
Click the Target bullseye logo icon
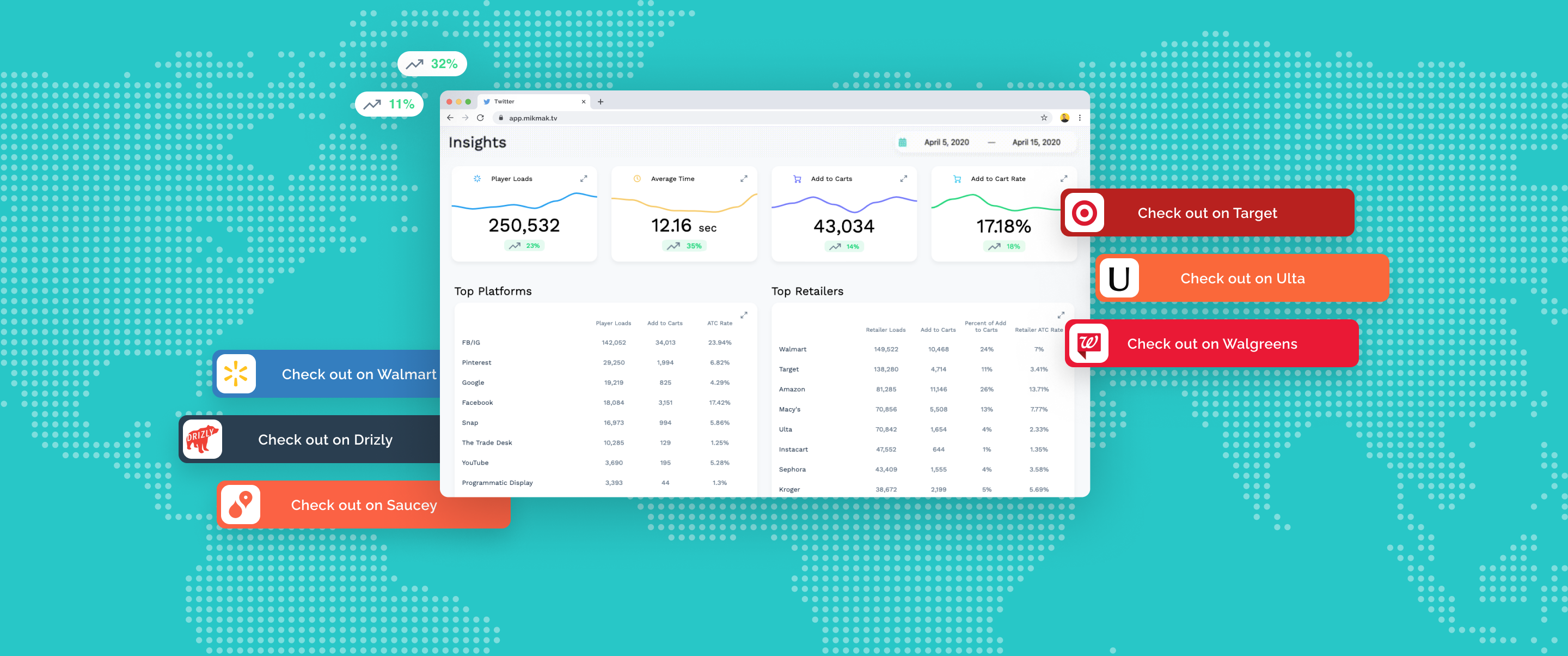click(x=1084, y=212)
